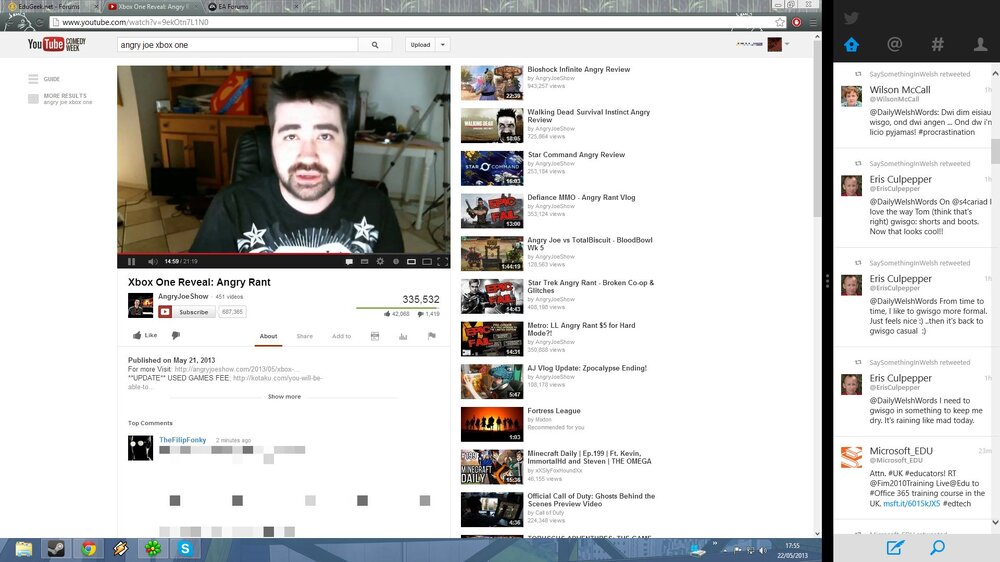Screen dimensions: 1000x562
Task: Open Twitter profile person icon
Action: 980,44
